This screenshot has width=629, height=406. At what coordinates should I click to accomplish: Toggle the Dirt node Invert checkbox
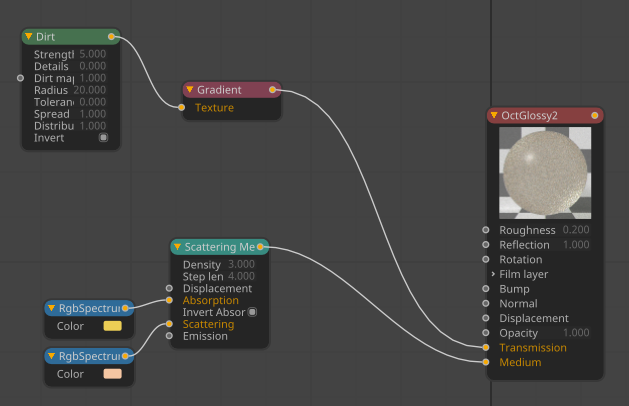103,138
